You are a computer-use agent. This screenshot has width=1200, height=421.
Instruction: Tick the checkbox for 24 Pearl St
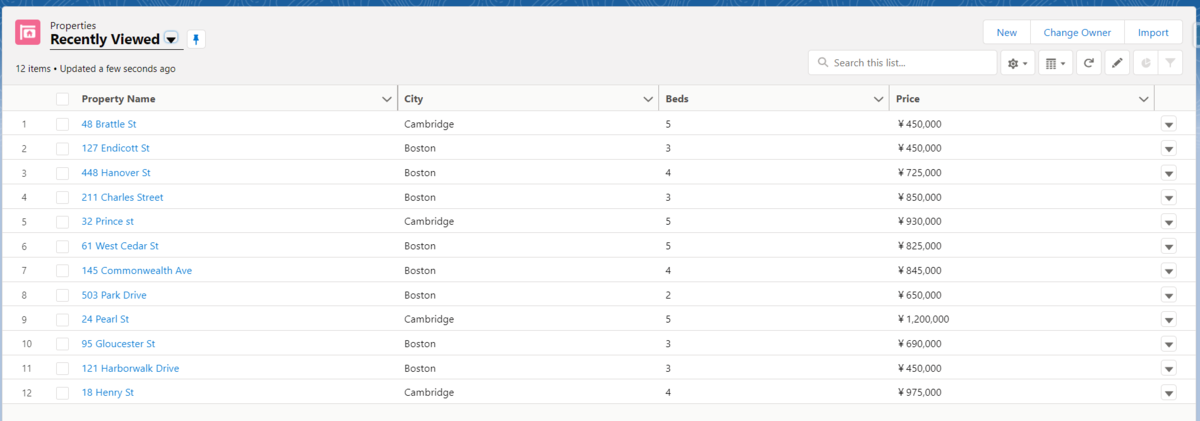click(x=63, y=319)
